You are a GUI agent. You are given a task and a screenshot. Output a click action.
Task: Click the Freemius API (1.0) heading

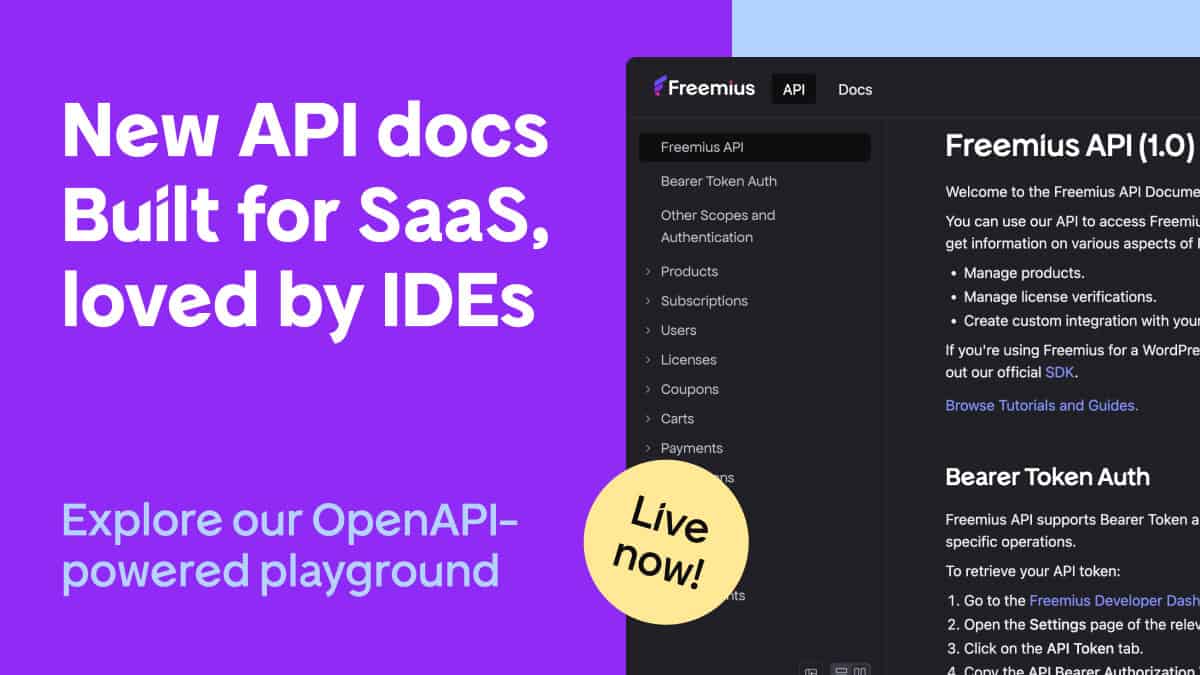[x=1070, y=146]
